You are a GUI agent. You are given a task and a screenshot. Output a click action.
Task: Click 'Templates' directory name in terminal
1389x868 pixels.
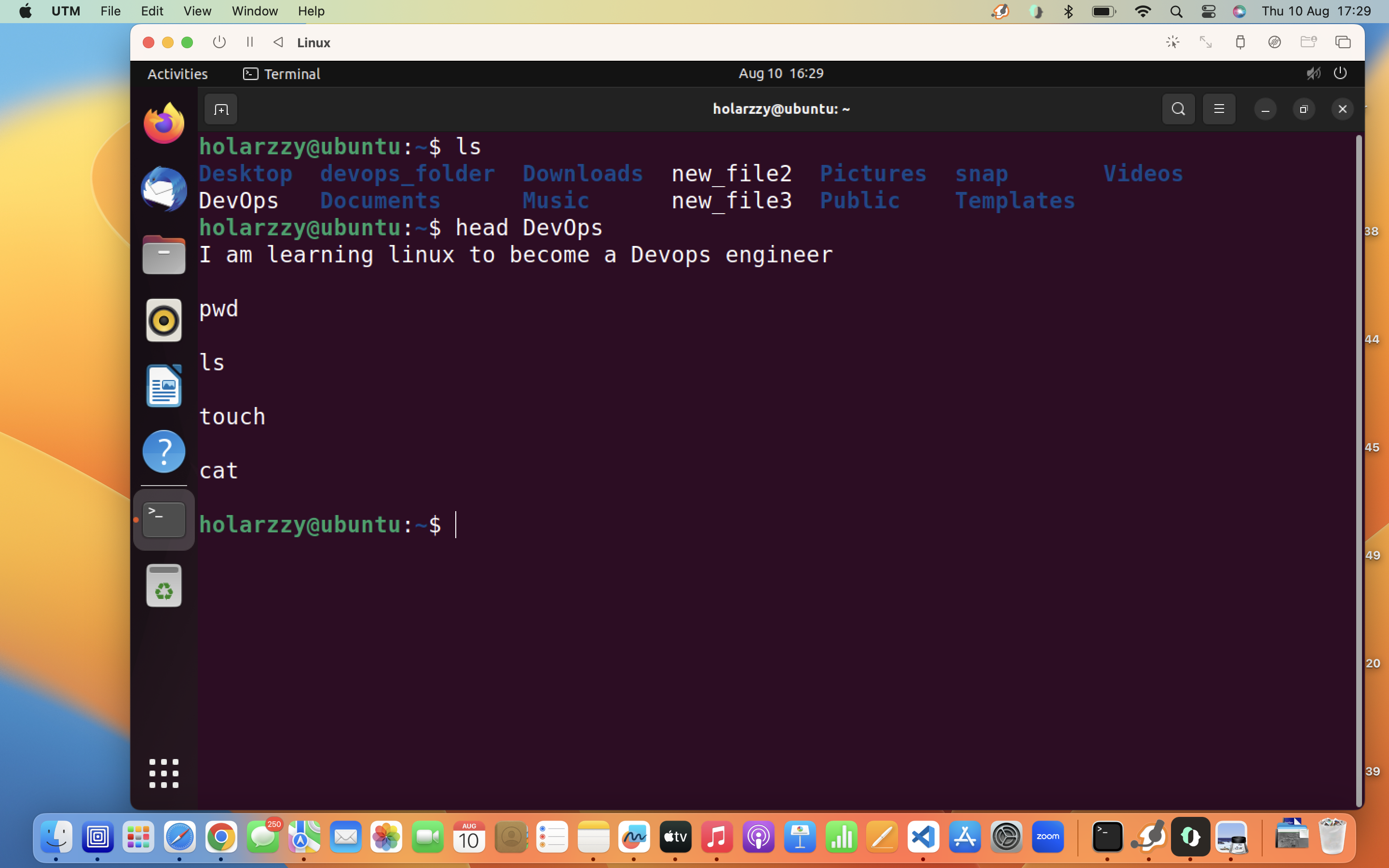click(x=1014, y=200)
